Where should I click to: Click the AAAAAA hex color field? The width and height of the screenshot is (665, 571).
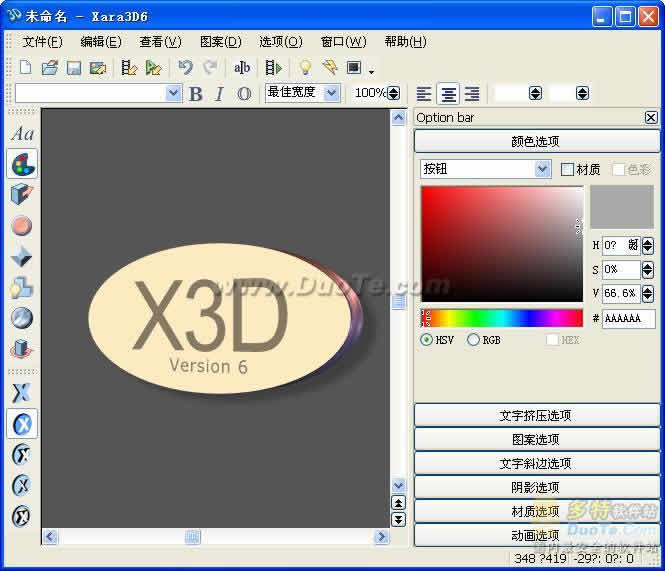click(x=629, y=318)
